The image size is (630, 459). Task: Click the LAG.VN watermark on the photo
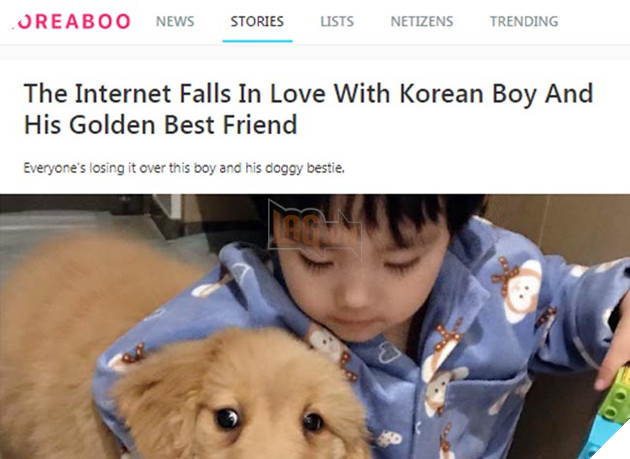click(x=315, y=229)
